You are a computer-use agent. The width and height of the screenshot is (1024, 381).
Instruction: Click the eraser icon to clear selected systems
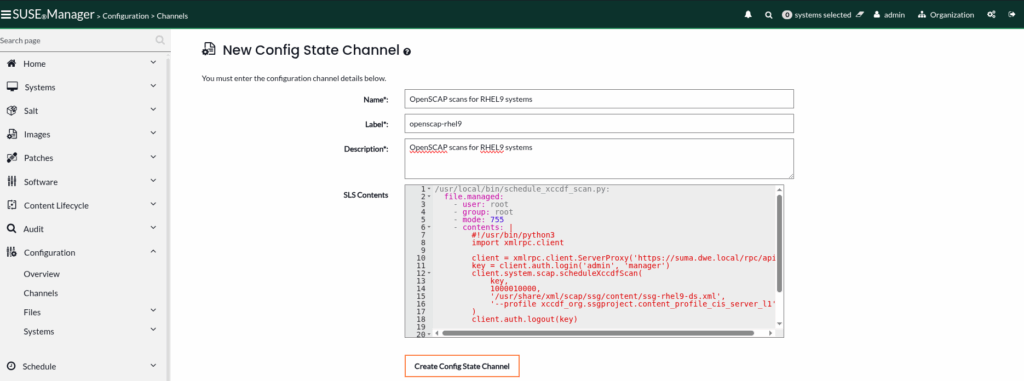coord(860,15)
